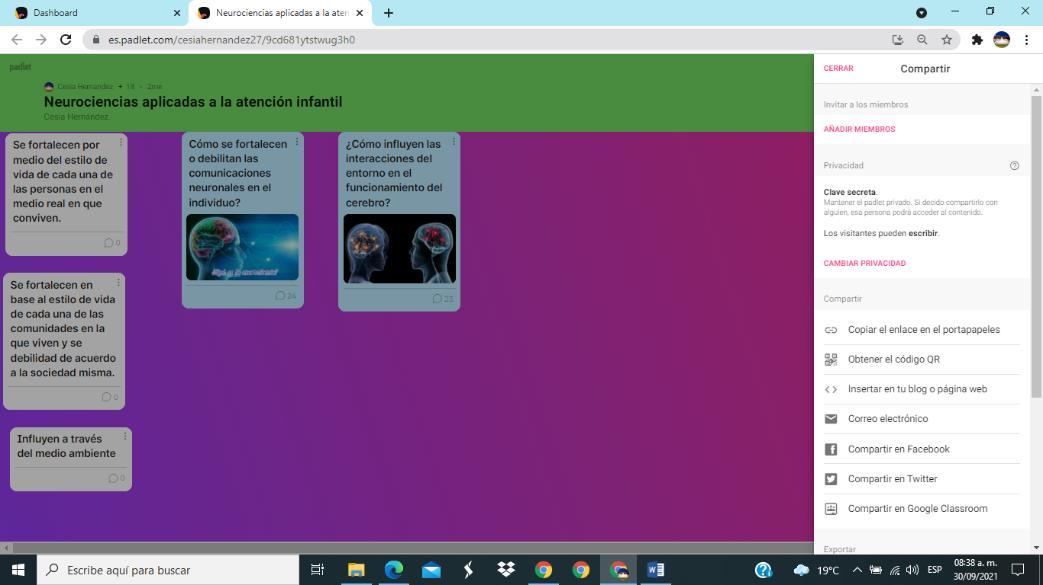
Task: Comment on 'Se fortalecen por medio' post
Action: (112, 243)
